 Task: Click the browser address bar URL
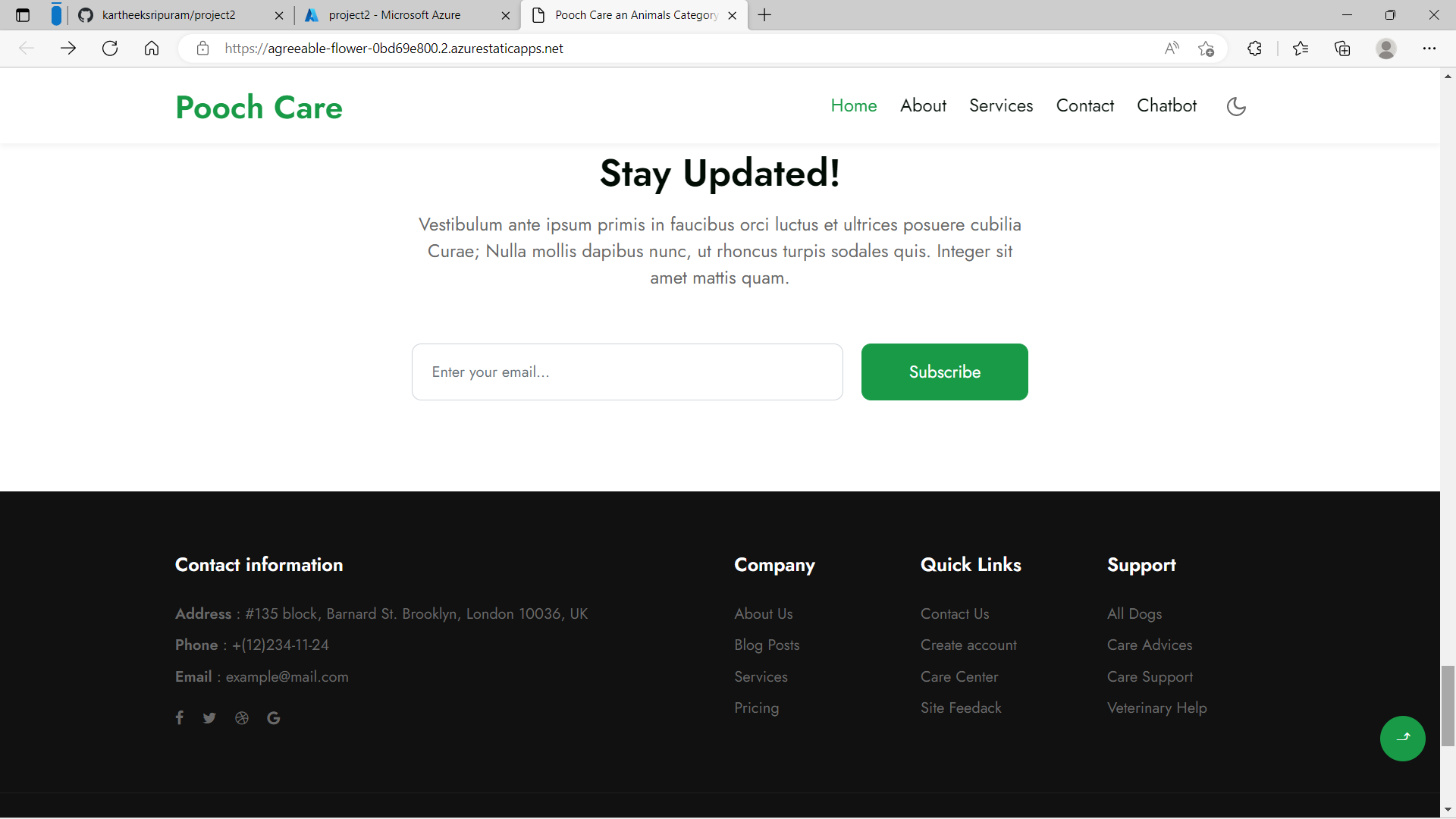pyautogui.click(x=394, y=49)
